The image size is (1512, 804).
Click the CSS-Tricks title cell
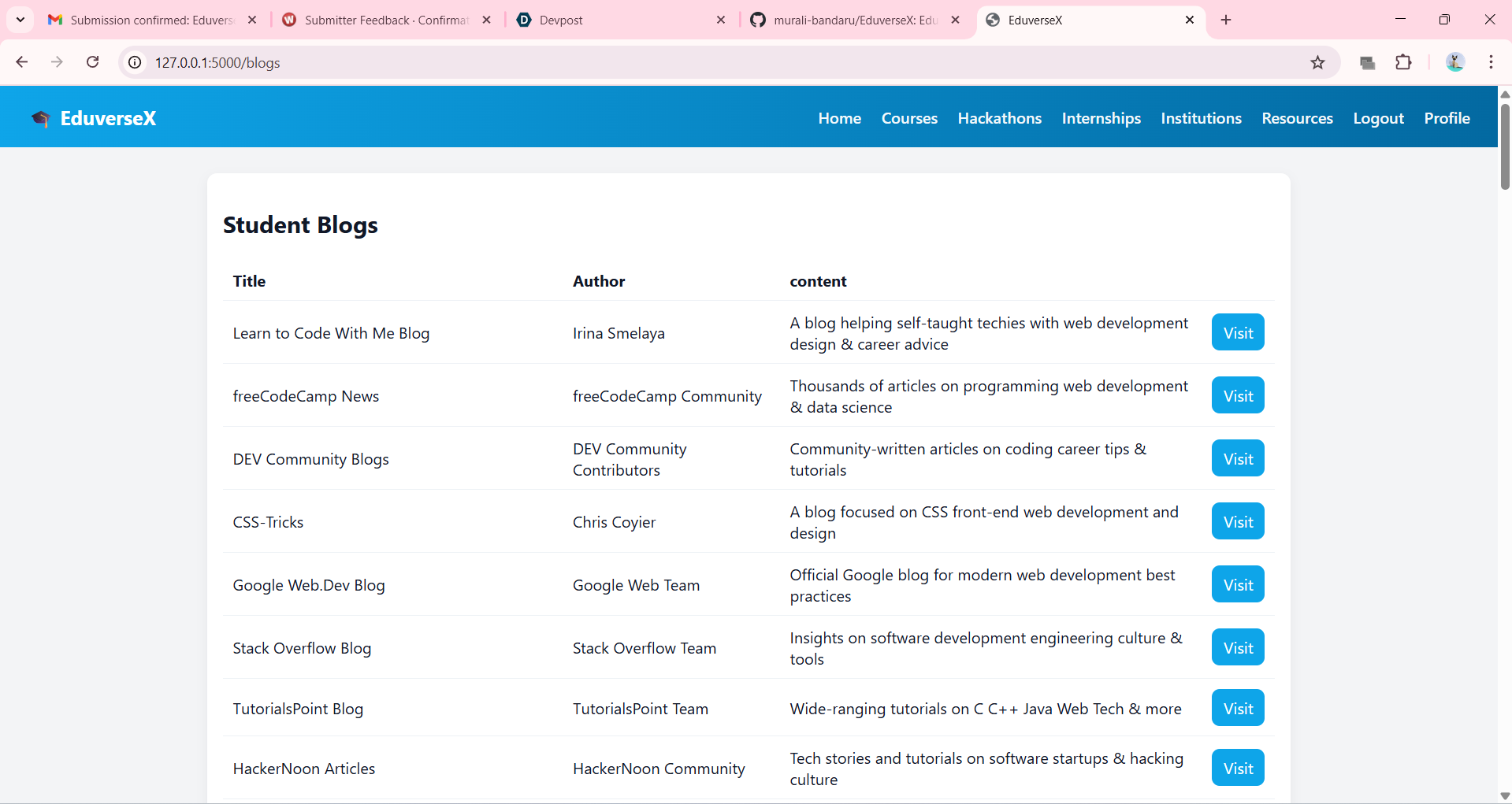click(268, 522)
